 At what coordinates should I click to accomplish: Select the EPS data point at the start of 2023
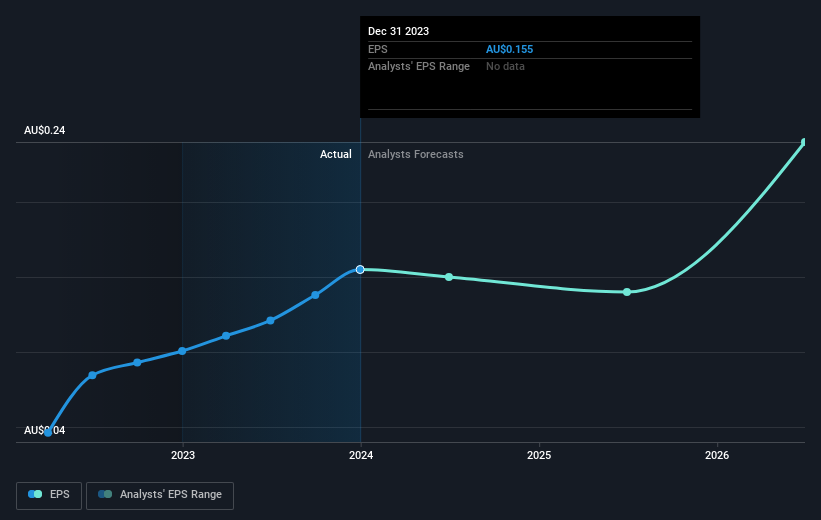[x=182, y=351]
